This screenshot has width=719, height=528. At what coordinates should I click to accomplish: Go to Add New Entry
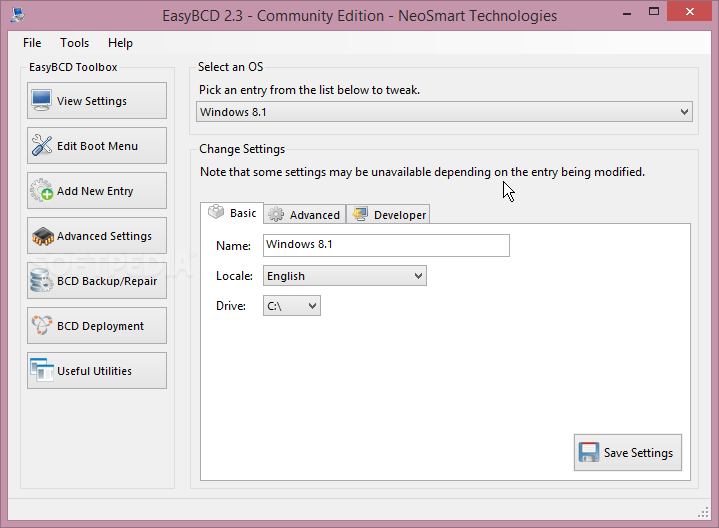click(97, 190)
